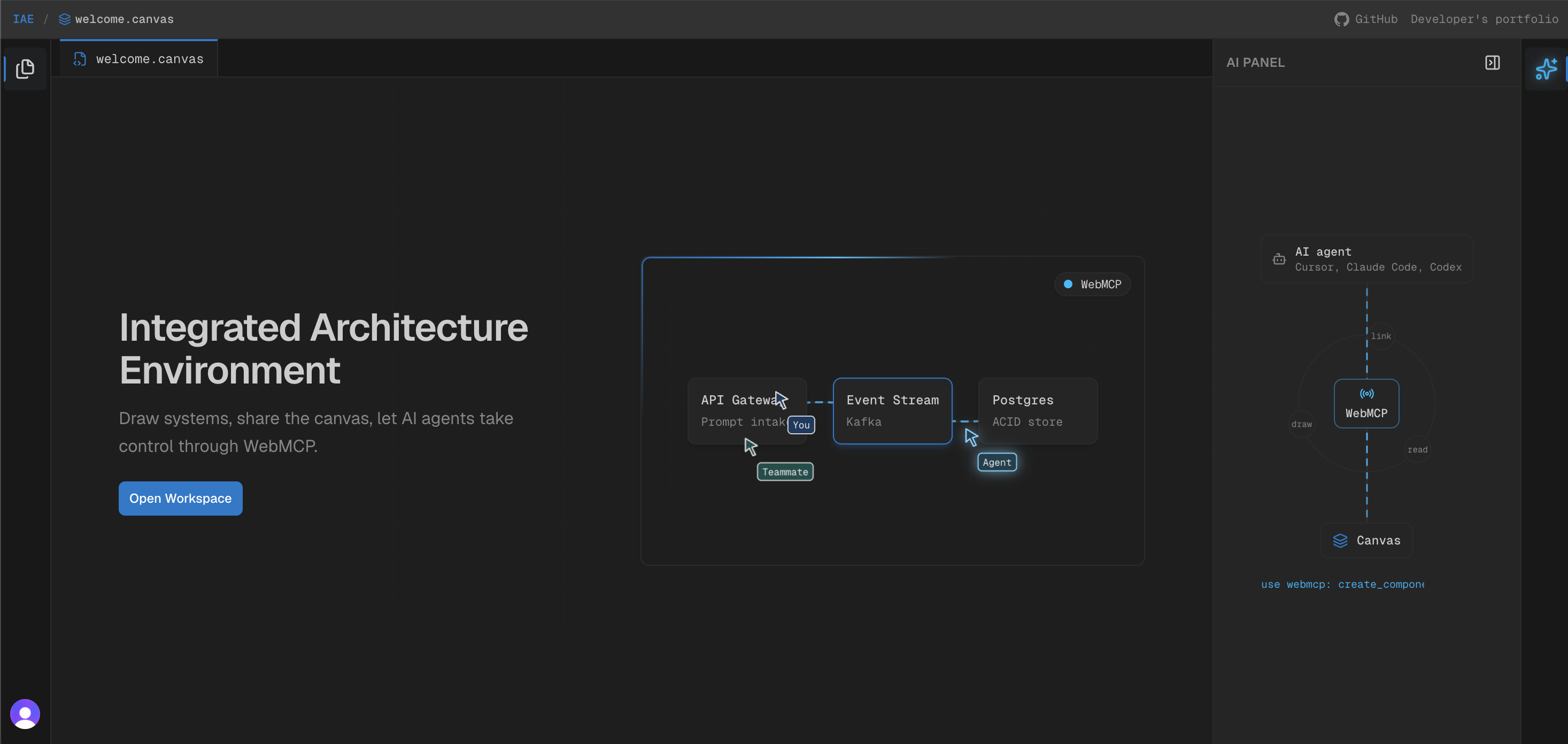This screenshot has width=1568, height=744.
Task: Switch to the welcome.canvas tab
Action: [x=139, y=59]
